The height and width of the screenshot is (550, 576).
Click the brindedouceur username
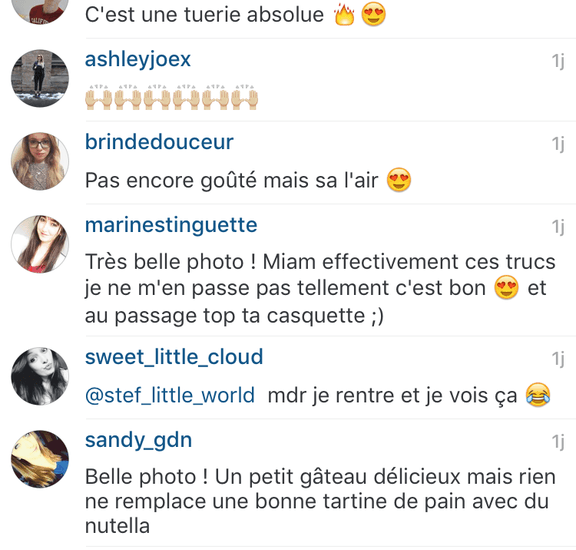159,142
